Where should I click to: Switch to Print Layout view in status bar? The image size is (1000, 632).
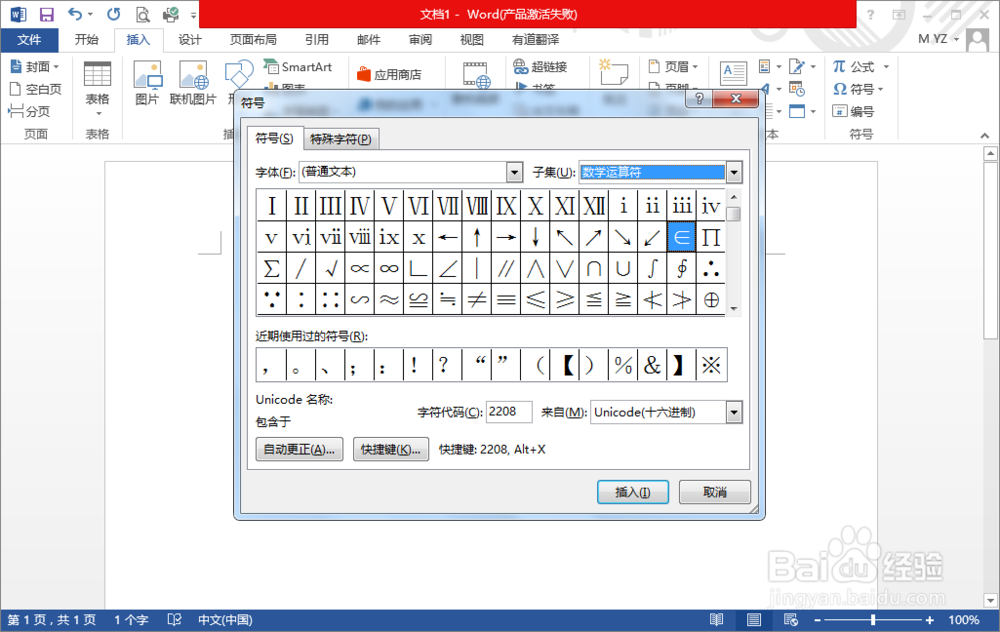[754, 619]
